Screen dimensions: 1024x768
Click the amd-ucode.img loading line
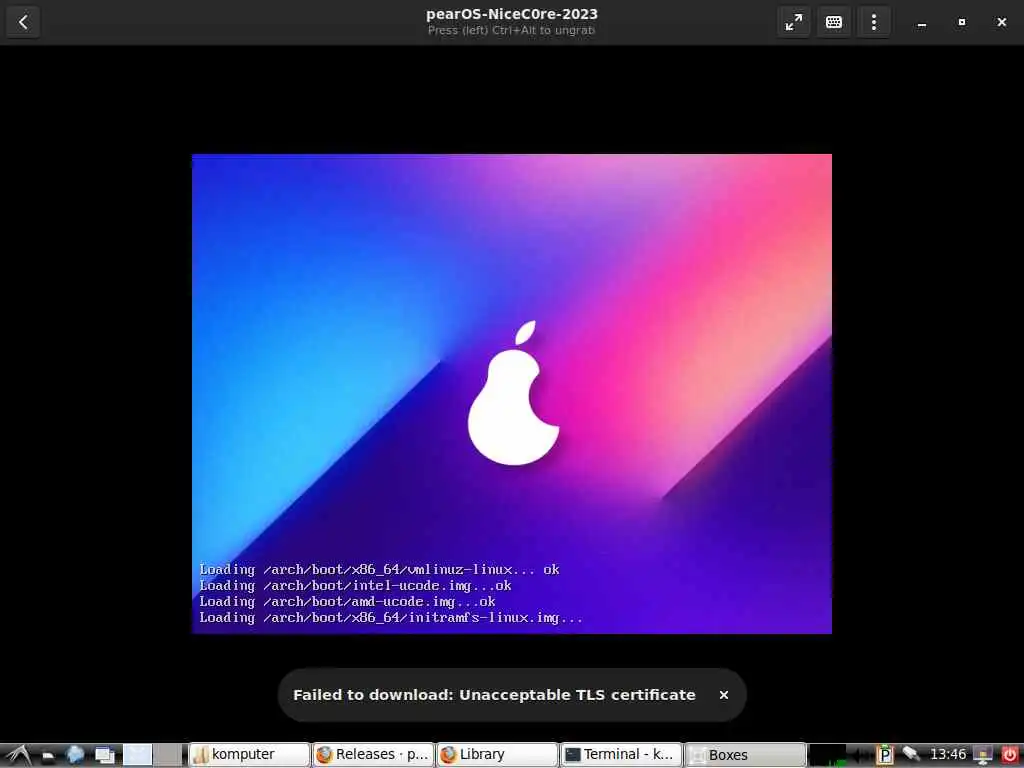[347, 601]
